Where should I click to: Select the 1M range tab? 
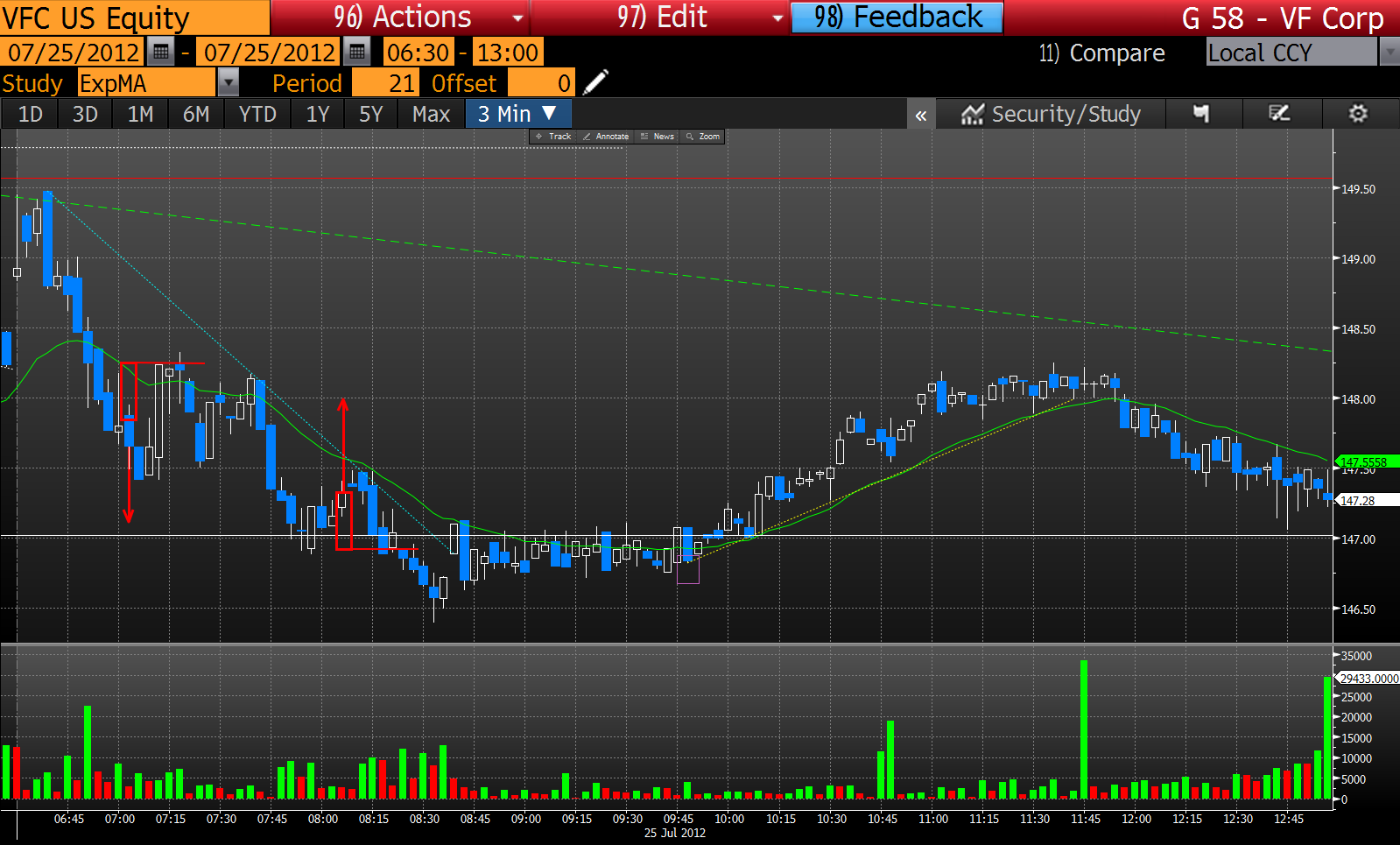[140, 114]
